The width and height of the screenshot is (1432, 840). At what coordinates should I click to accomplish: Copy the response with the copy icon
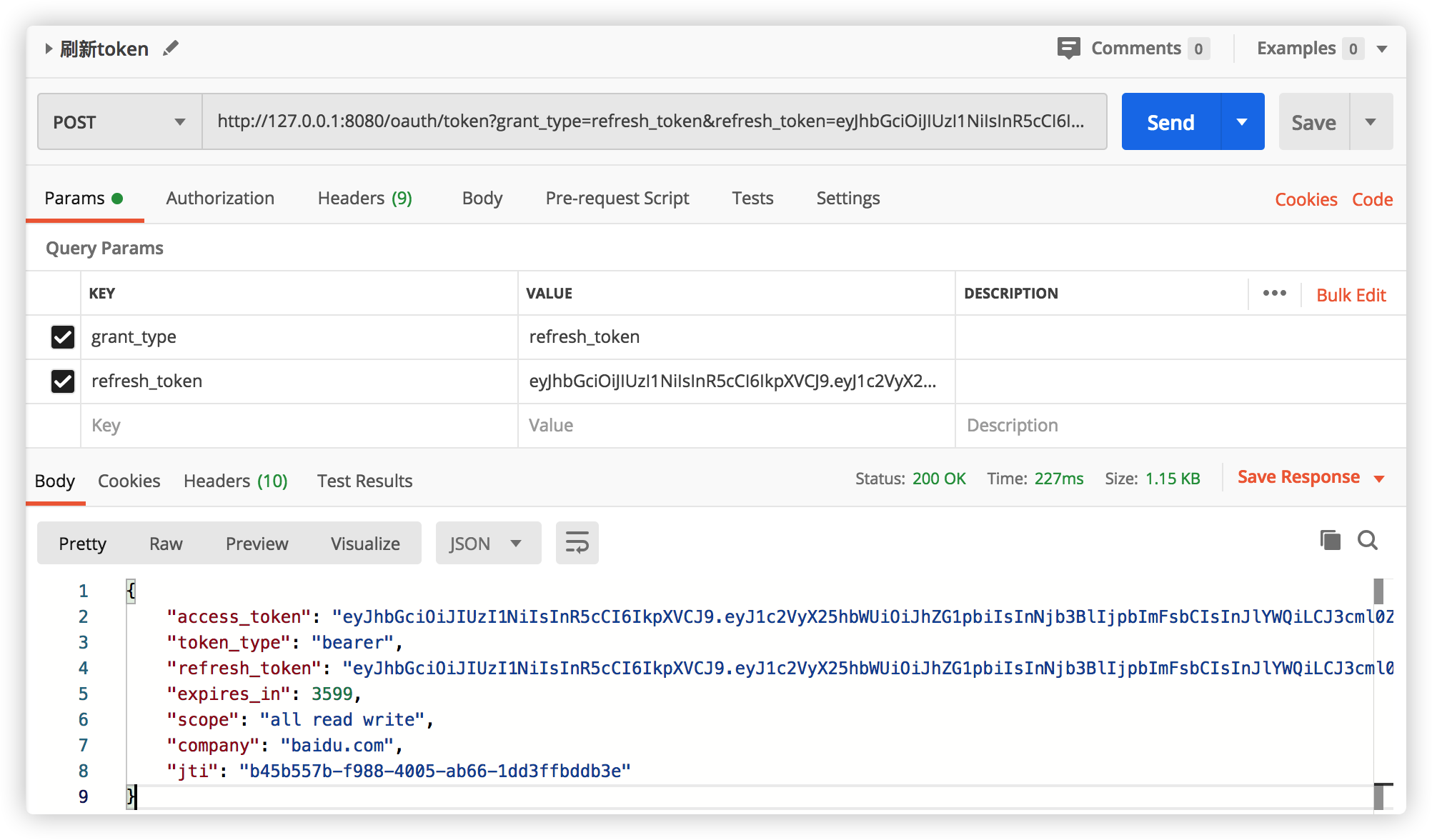coord(1330,541)
